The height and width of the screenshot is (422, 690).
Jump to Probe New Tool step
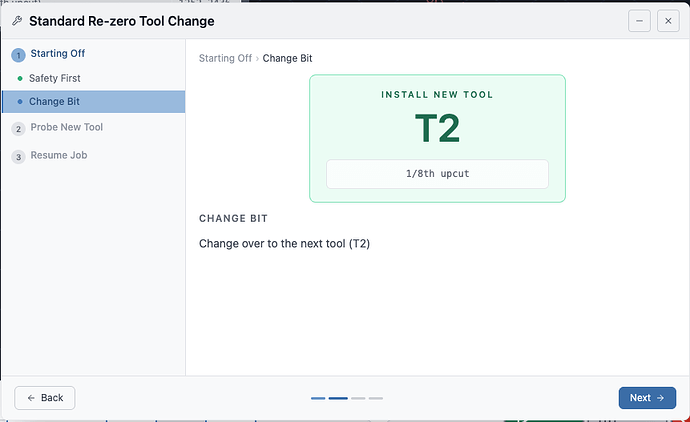pyautogui.click(x=66, y=127)
